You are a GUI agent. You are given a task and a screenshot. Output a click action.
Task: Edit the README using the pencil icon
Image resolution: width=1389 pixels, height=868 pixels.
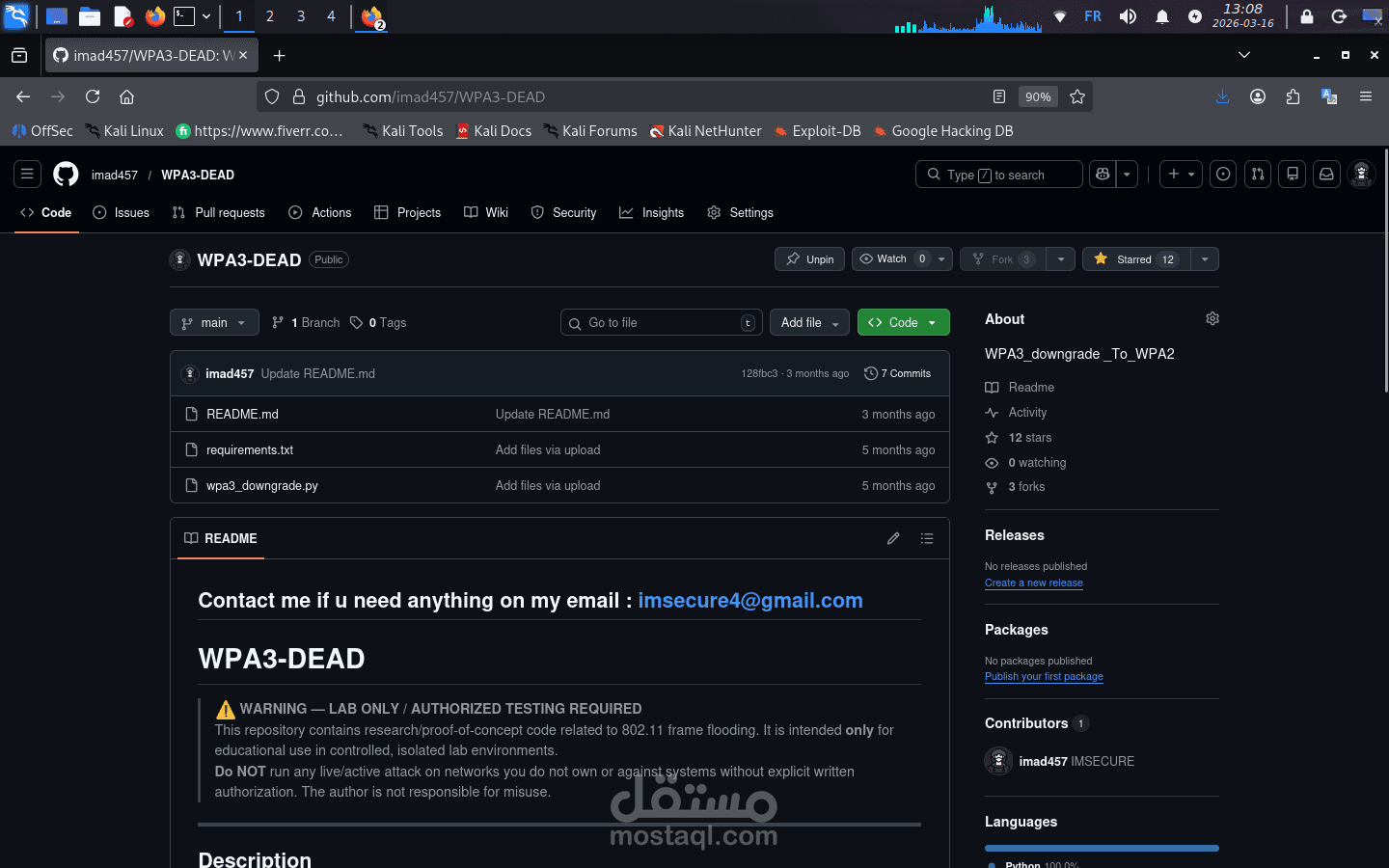[892, 538]
